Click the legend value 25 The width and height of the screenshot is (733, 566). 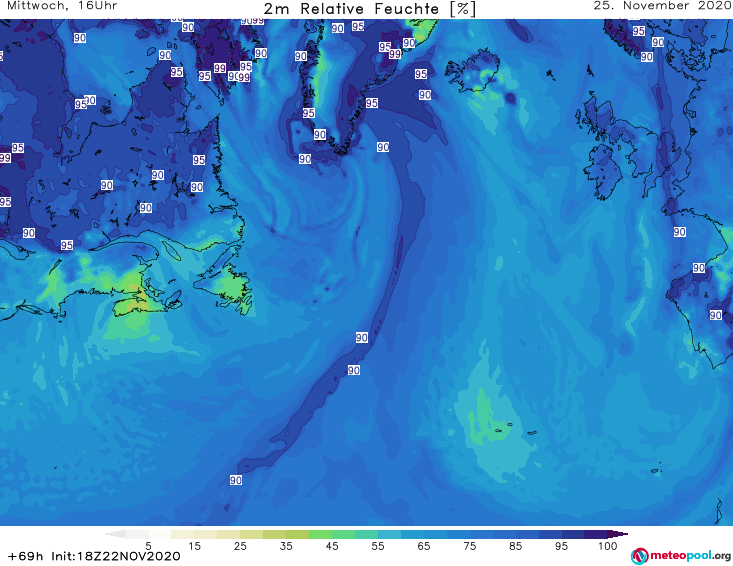pos(240,546)
